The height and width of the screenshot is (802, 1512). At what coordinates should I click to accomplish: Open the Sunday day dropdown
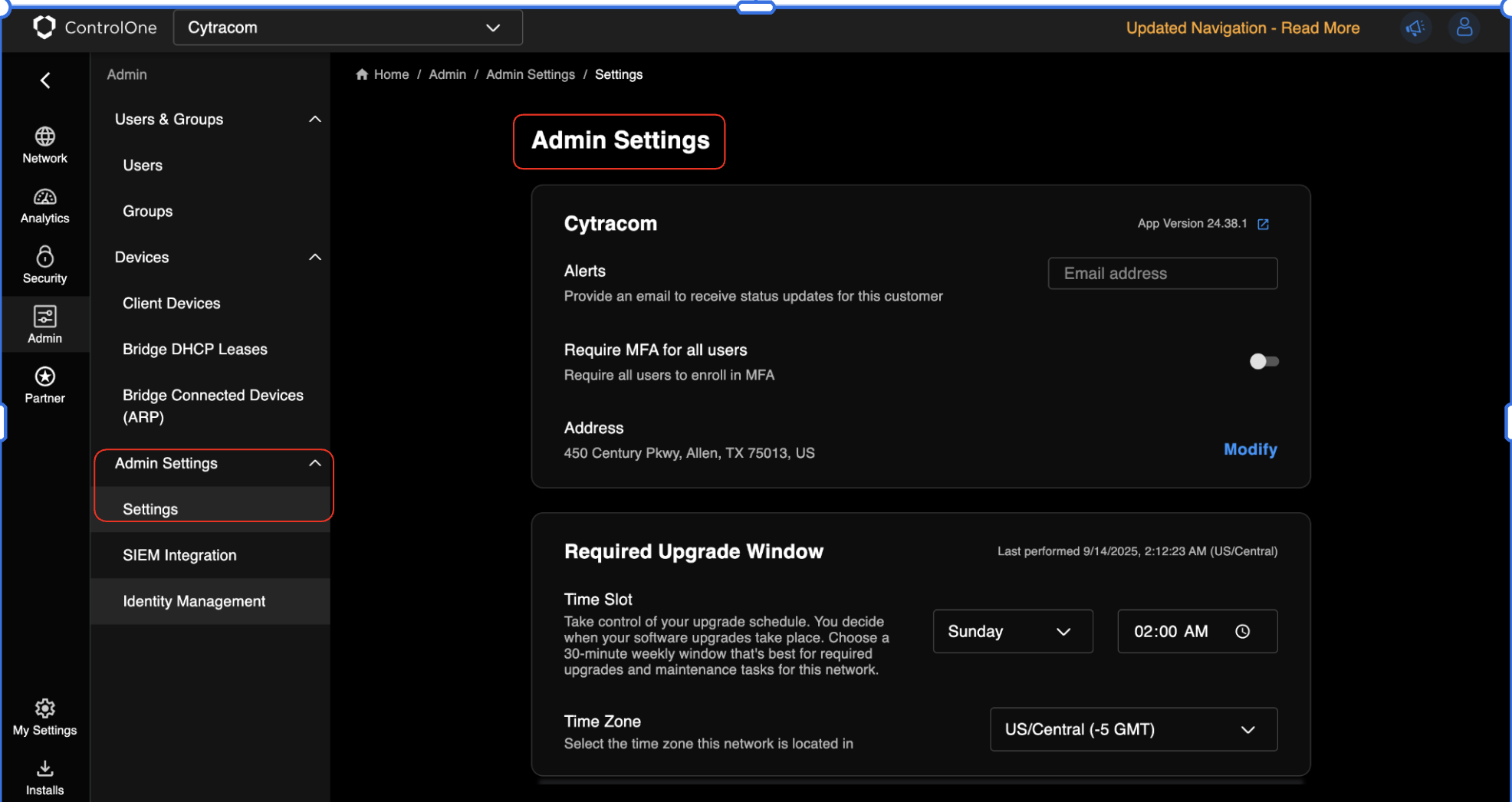[1012, 631]
